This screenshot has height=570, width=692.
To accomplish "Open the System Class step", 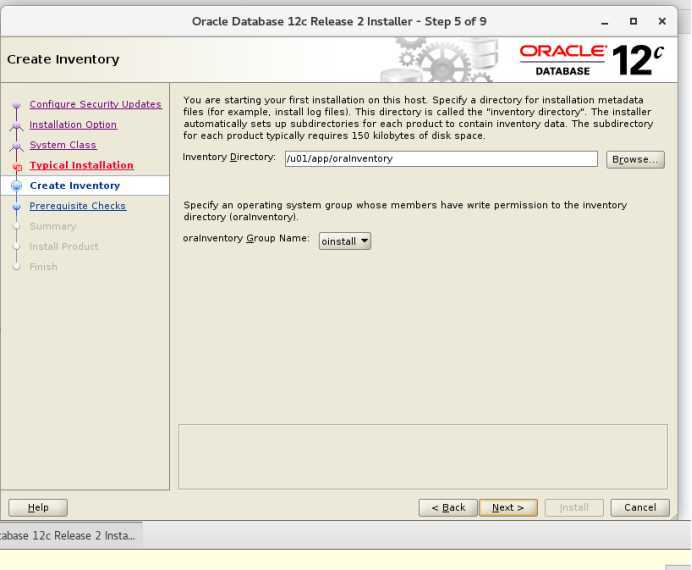I will coord(63,145).
